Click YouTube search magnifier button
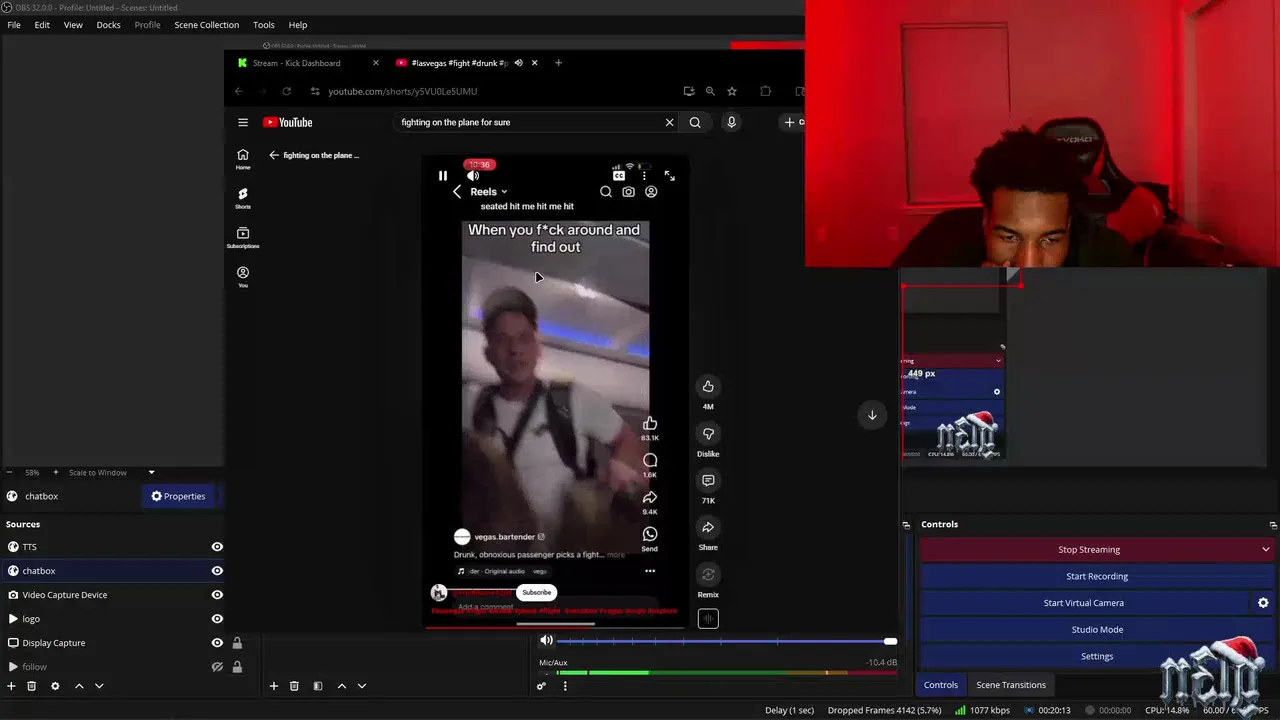This screenshot has height=720, width=1280. click(x=695, y=122)
